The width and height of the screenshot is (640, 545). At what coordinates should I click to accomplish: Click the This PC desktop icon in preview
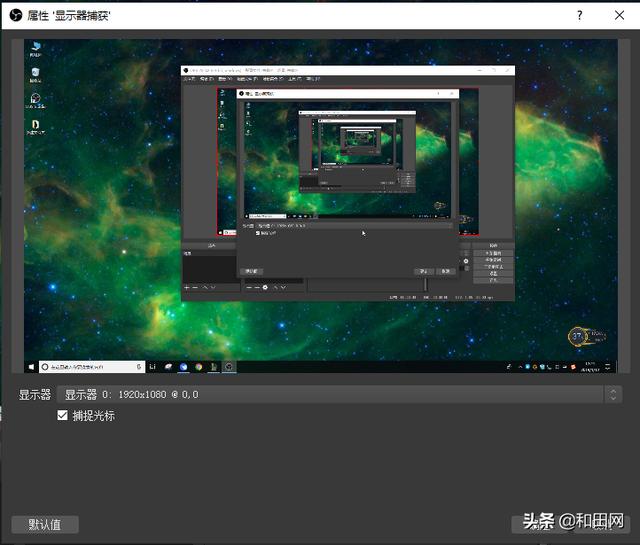coord(36,49)
